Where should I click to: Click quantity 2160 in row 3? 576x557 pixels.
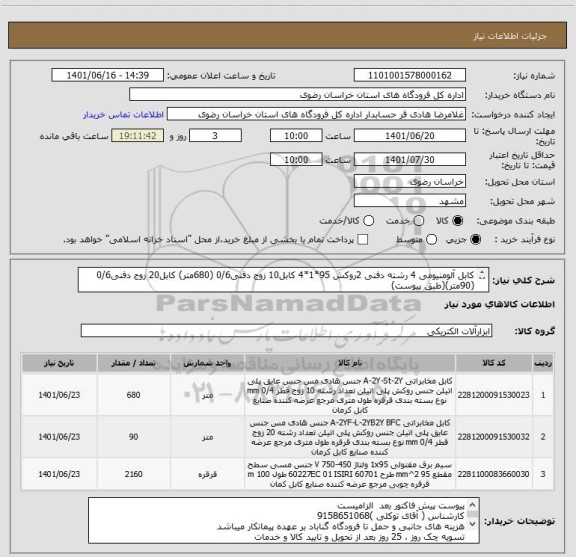133,474
